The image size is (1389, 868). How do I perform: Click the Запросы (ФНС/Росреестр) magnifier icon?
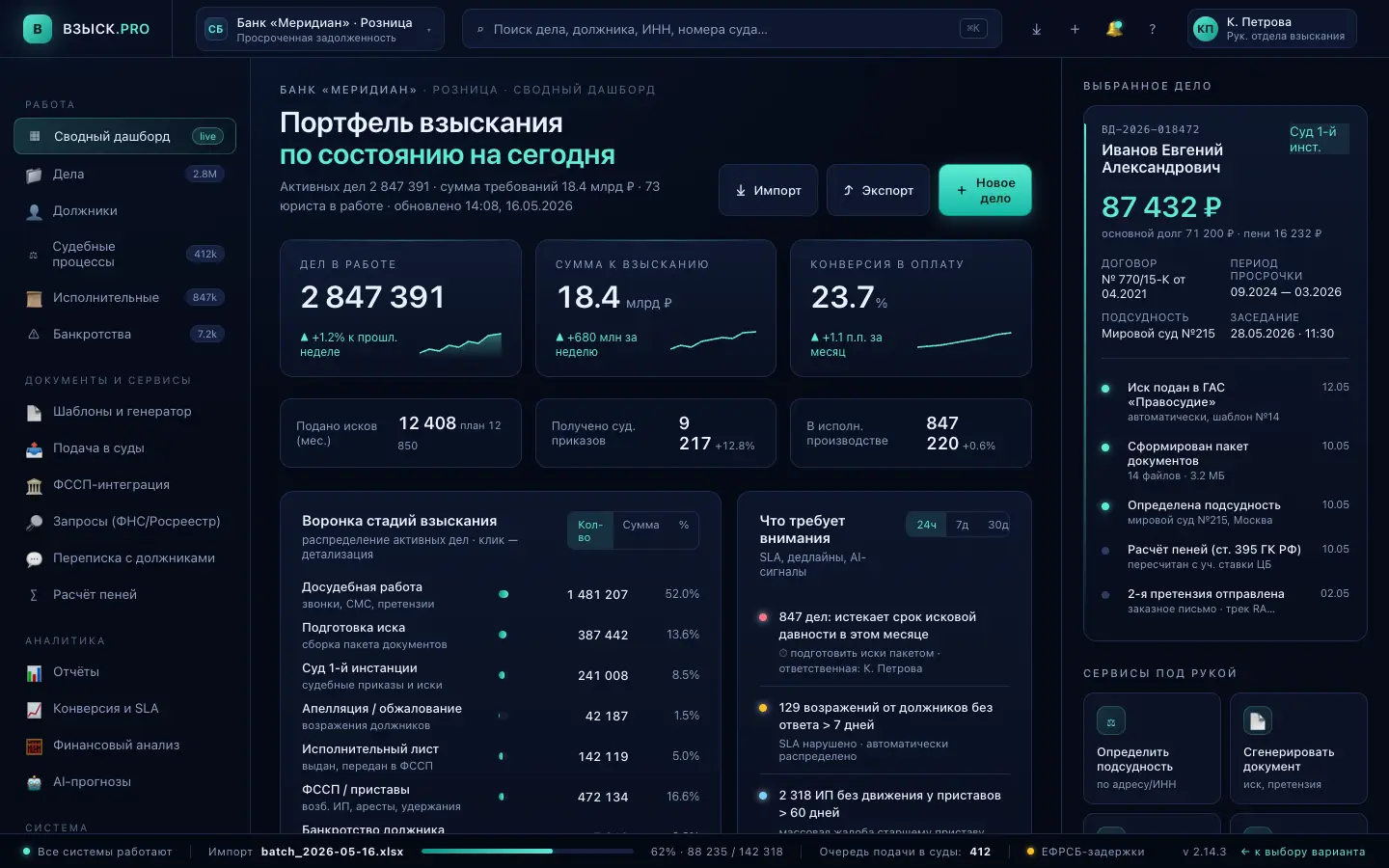click(35, 522)
